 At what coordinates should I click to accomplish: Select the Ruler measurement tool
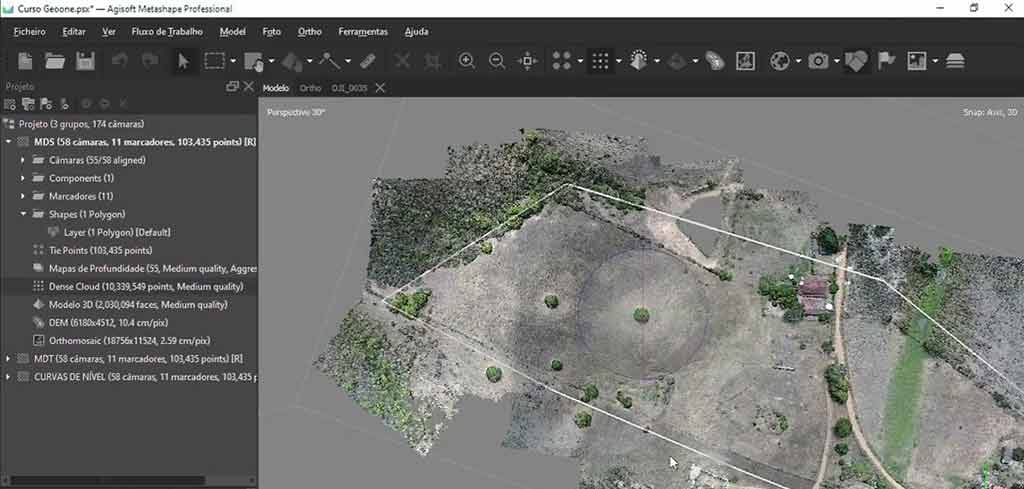(x=367, y=61)
